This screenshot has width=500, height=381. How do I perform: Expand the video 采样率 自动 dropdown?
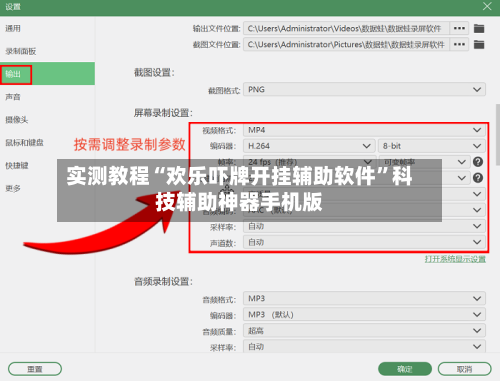364,226
